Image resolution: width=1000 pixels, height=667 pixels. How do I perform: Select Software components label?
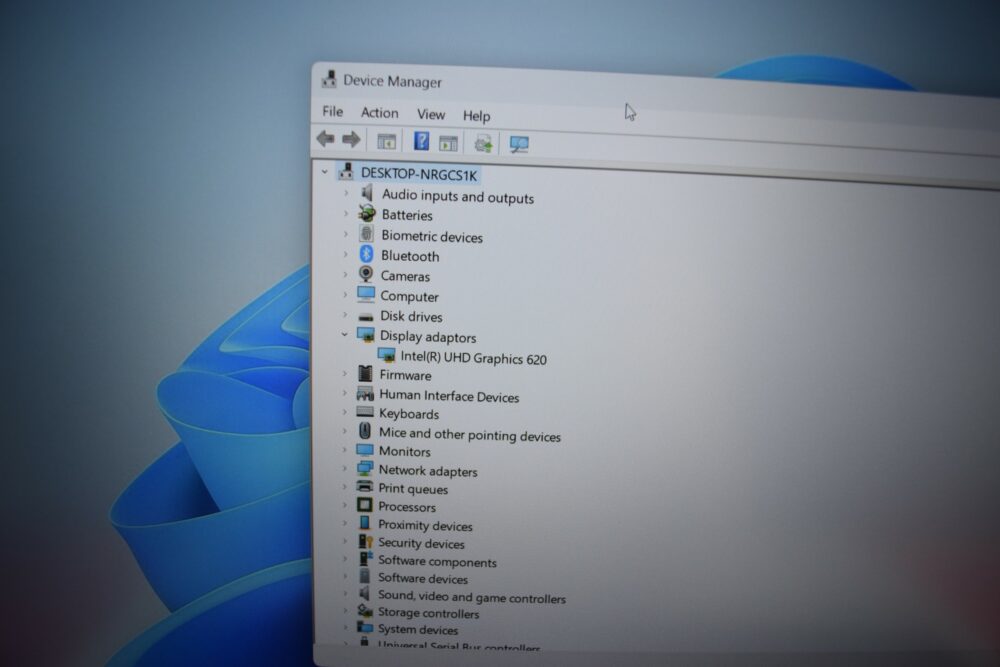pyautogui.click(x=437, y=562)
